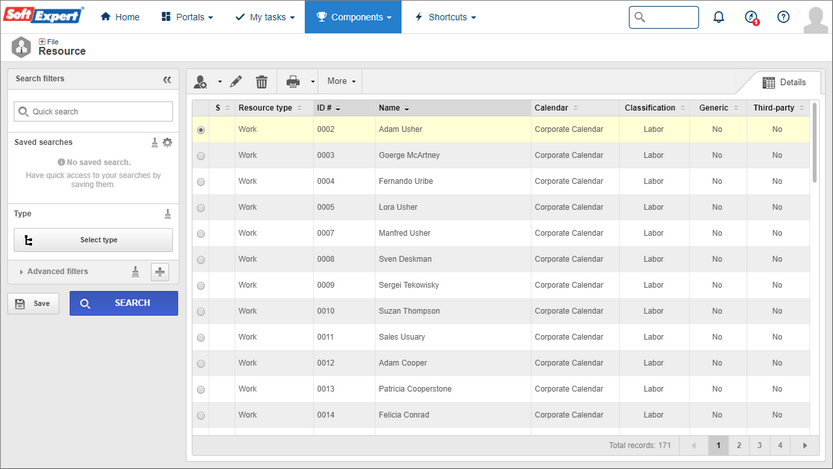Click the print icon

click(x=293, y=81)
